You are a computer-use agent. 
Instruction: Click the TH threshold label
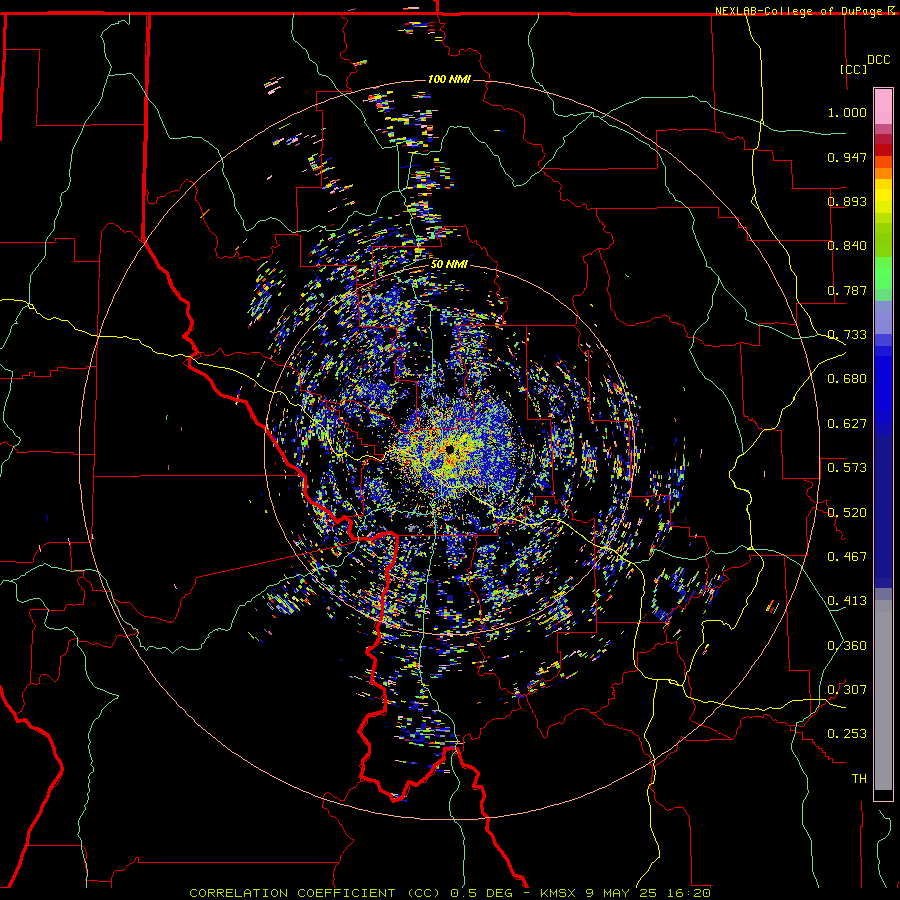tap(859, 779)
